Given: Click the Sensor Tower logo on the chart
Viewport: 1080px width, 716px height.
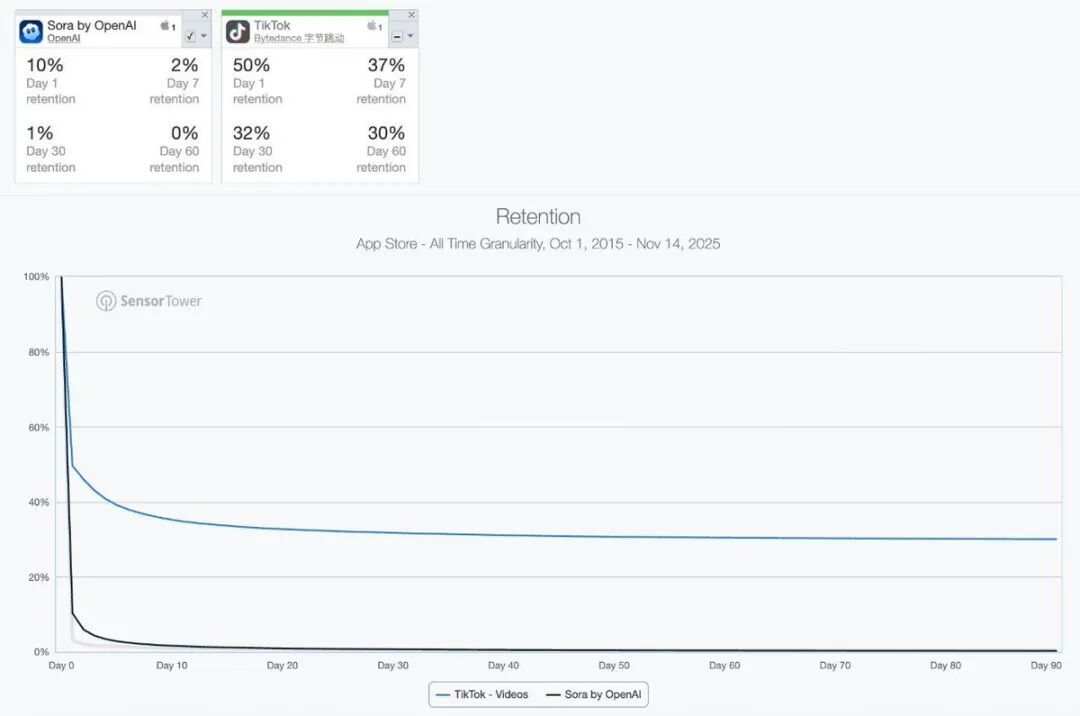Looking at the screenshot, I should [148, 301].
